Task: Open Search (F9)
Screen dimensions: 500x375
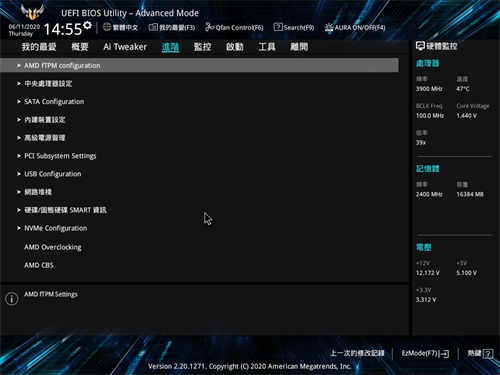Action: click(294, 27)
